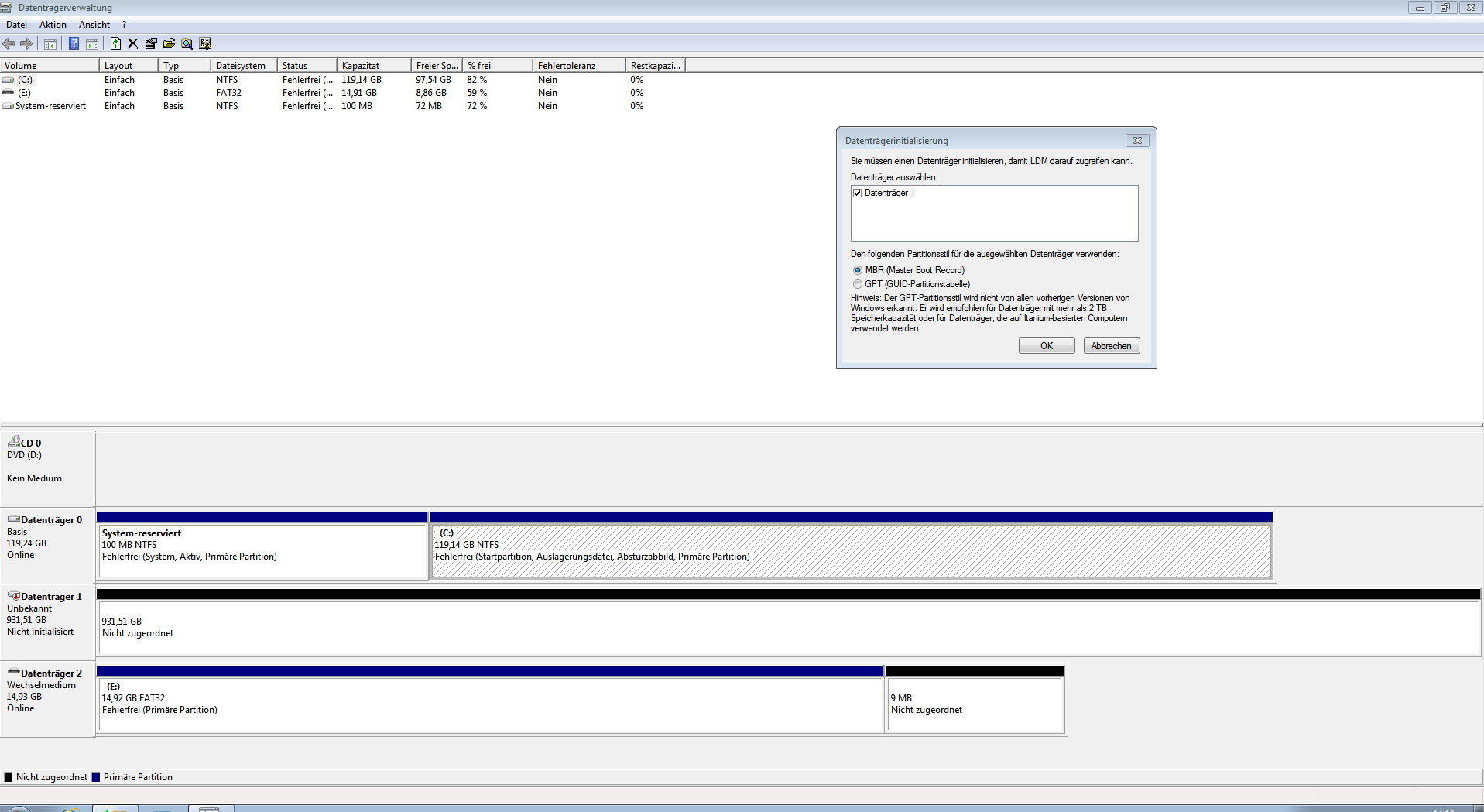Screen dimensions: 1484x812
Task: Close the Datenträgerinitialisierung dialog
Action: coord(1137,140)
